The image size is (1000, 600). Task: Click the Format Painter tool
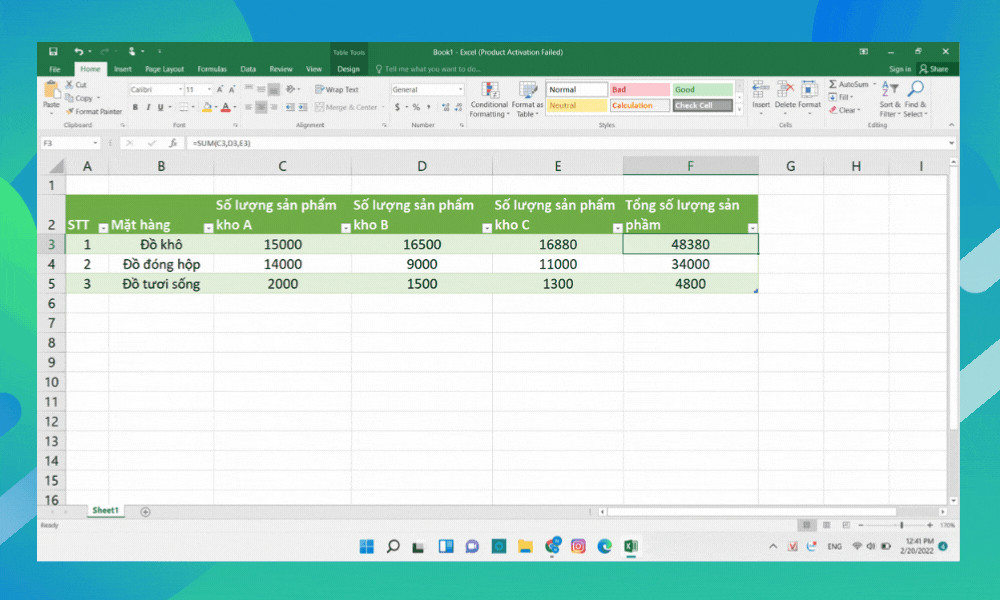pos(93,111)
